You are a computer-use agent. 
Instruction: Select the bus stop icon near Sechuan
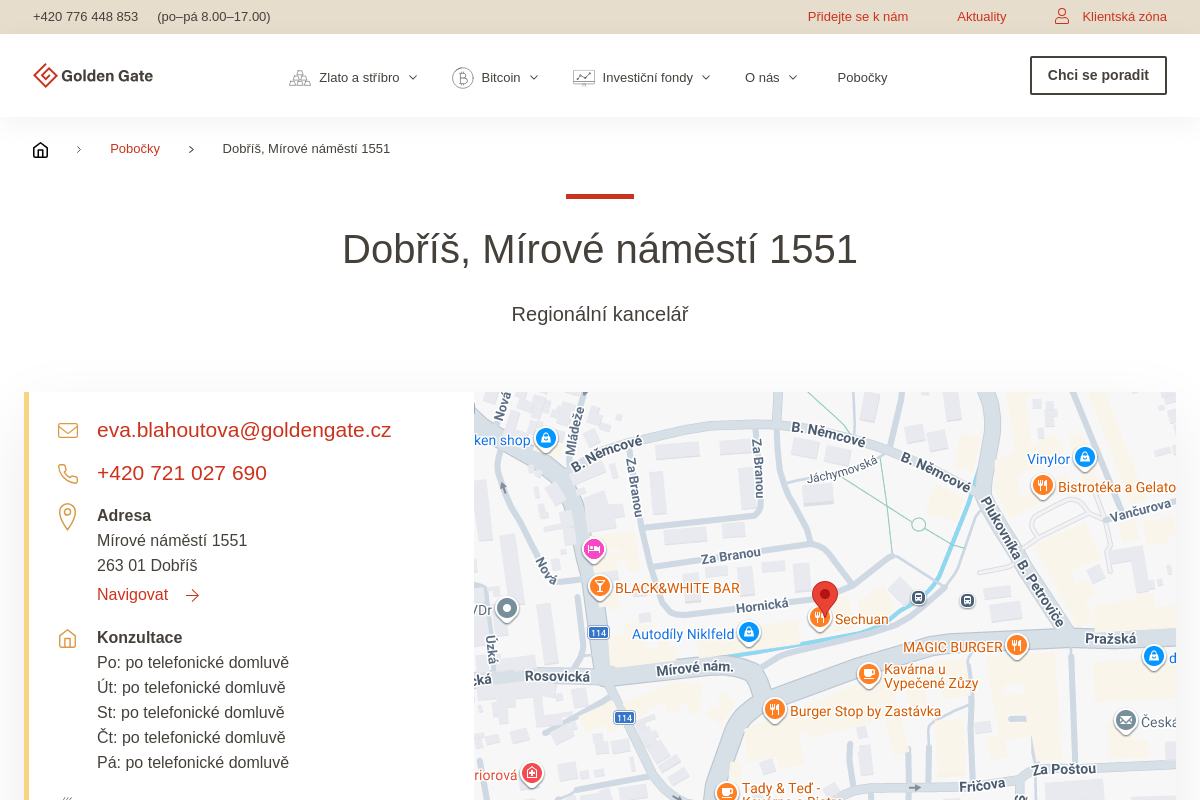918,598
